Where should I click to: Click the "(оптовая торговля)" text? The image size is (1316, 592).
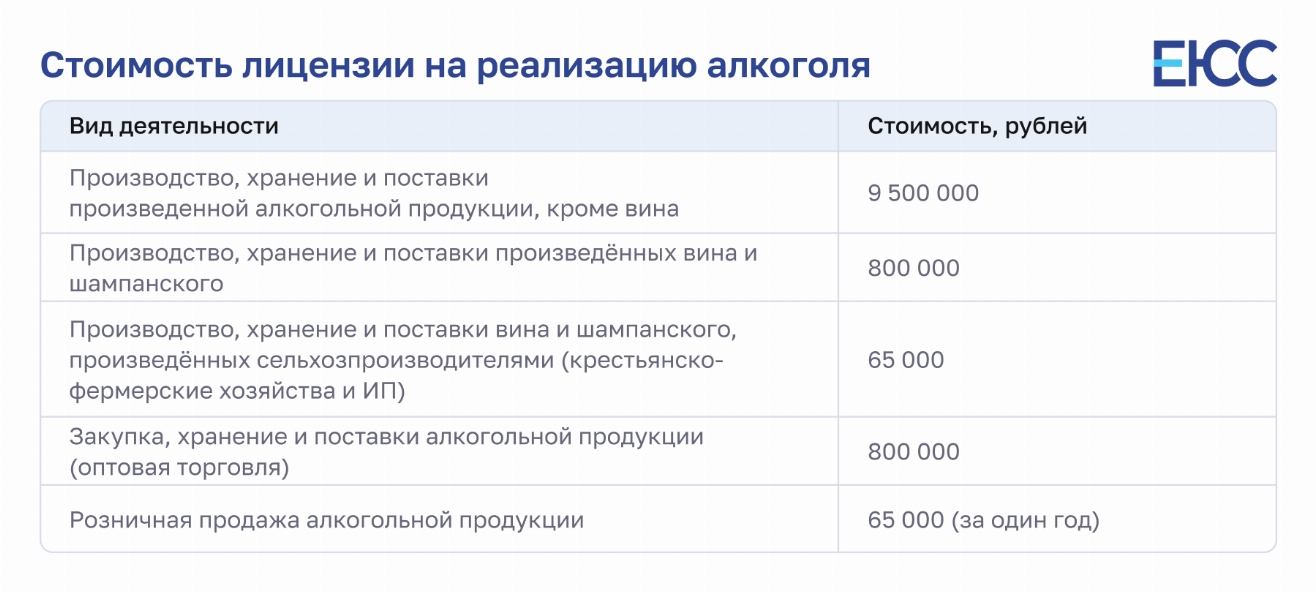[179, 467]
